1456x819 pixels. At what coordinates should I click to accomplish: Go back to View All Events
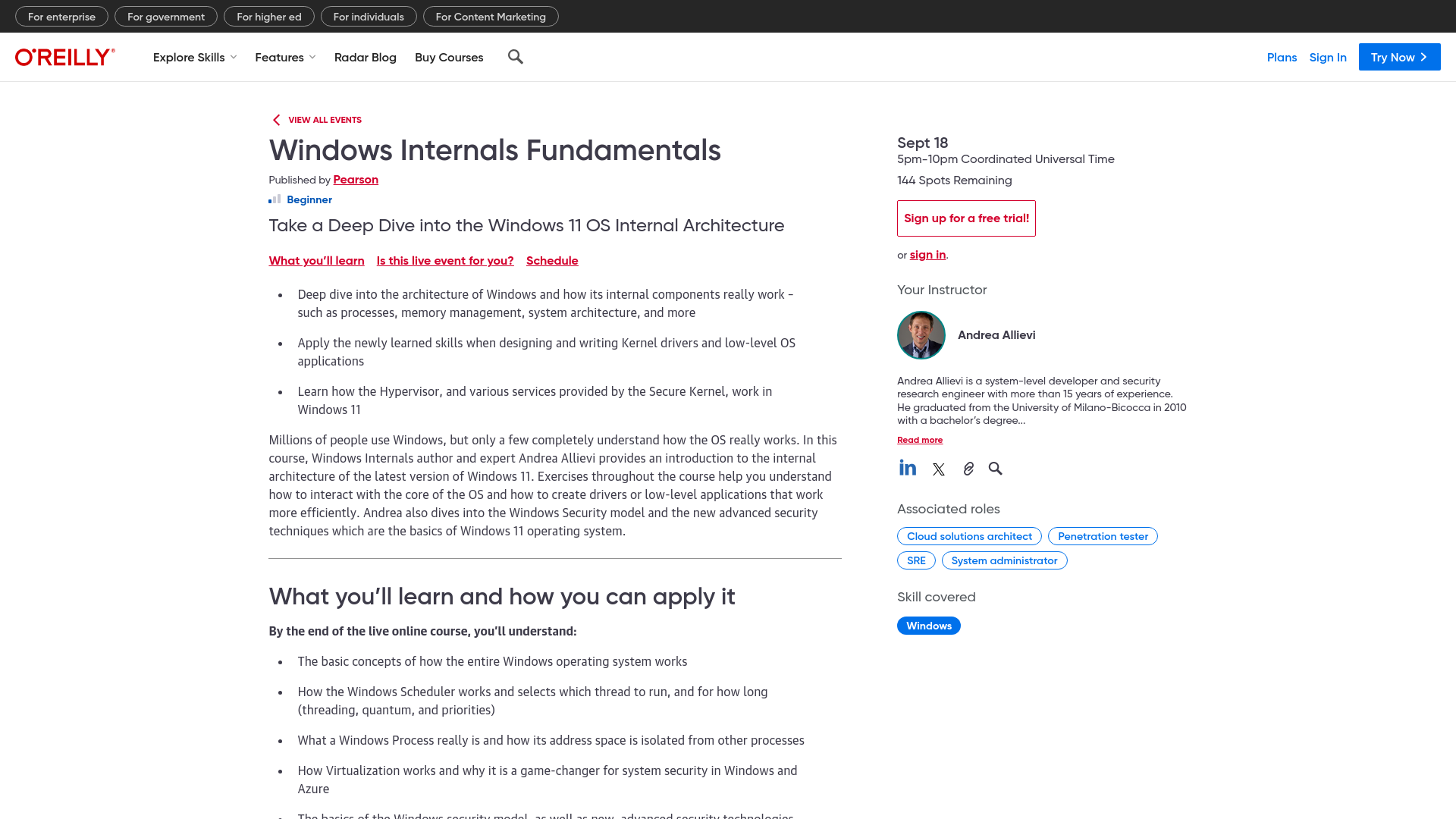pyautogui.click(x=325, y=120)
